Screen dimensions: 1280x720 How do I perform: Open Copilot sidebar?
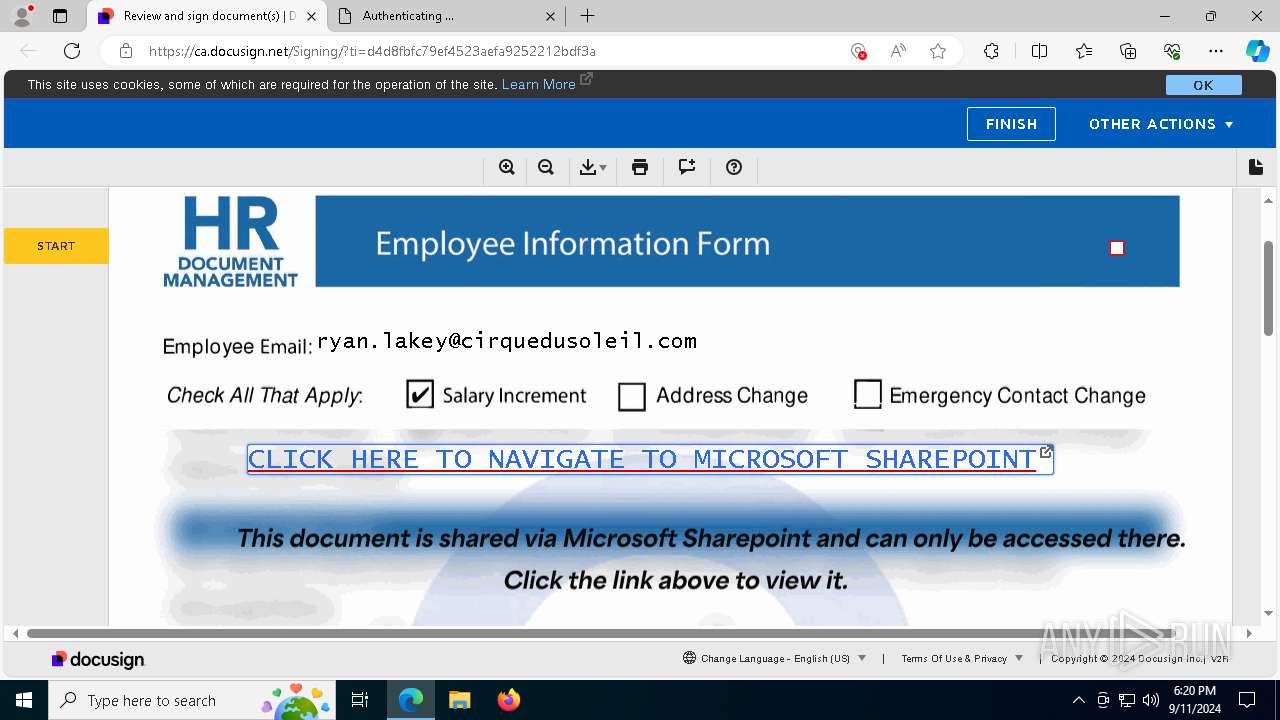(x=1257, y=51)
